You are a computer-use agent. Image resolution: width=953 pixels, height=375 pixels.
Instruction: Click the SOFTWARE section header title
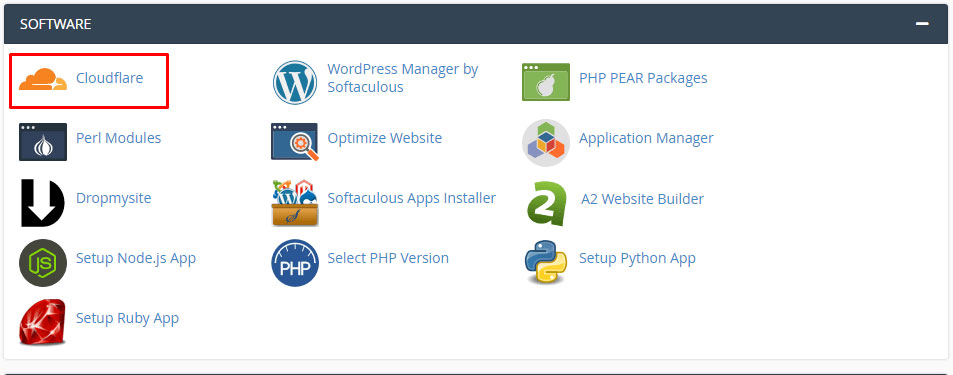coord(55,24)
